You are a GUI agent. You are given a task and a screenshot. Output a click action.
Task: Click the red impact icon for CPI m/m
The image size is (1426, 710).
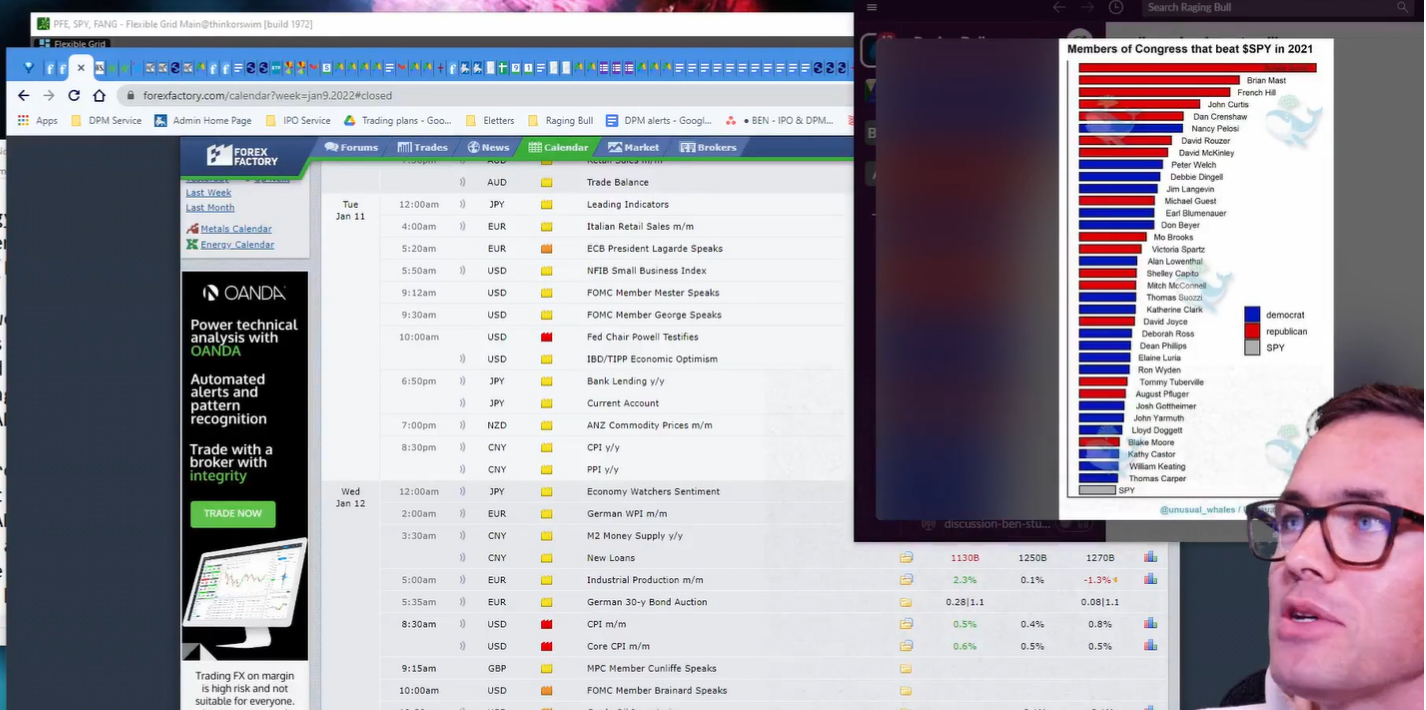(547, 624)
